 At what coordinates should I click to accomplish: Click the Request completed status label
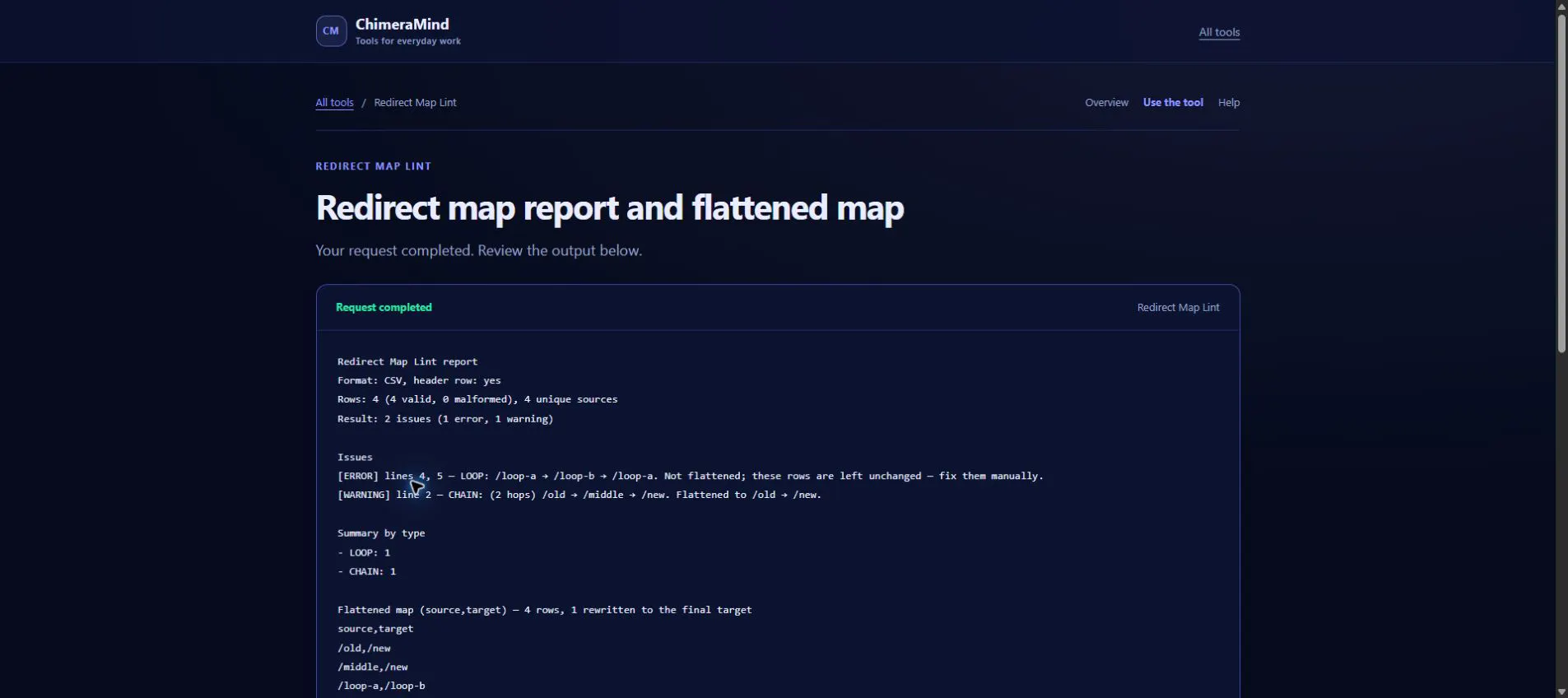[x=384, y=307]
